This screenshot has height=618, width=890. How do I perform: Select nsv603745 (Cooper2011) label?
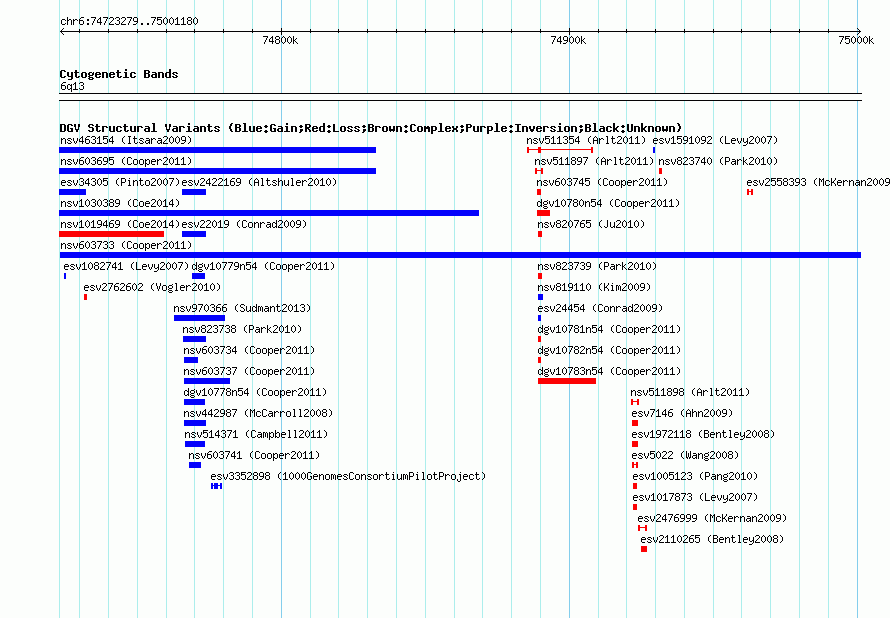(x=602, y=182)
